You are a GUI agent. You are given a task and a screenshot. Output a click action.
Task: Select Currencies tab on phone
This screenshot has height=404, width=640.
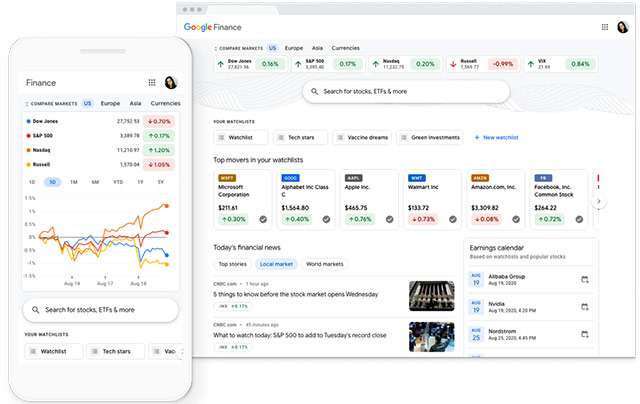tap(165, 104)
